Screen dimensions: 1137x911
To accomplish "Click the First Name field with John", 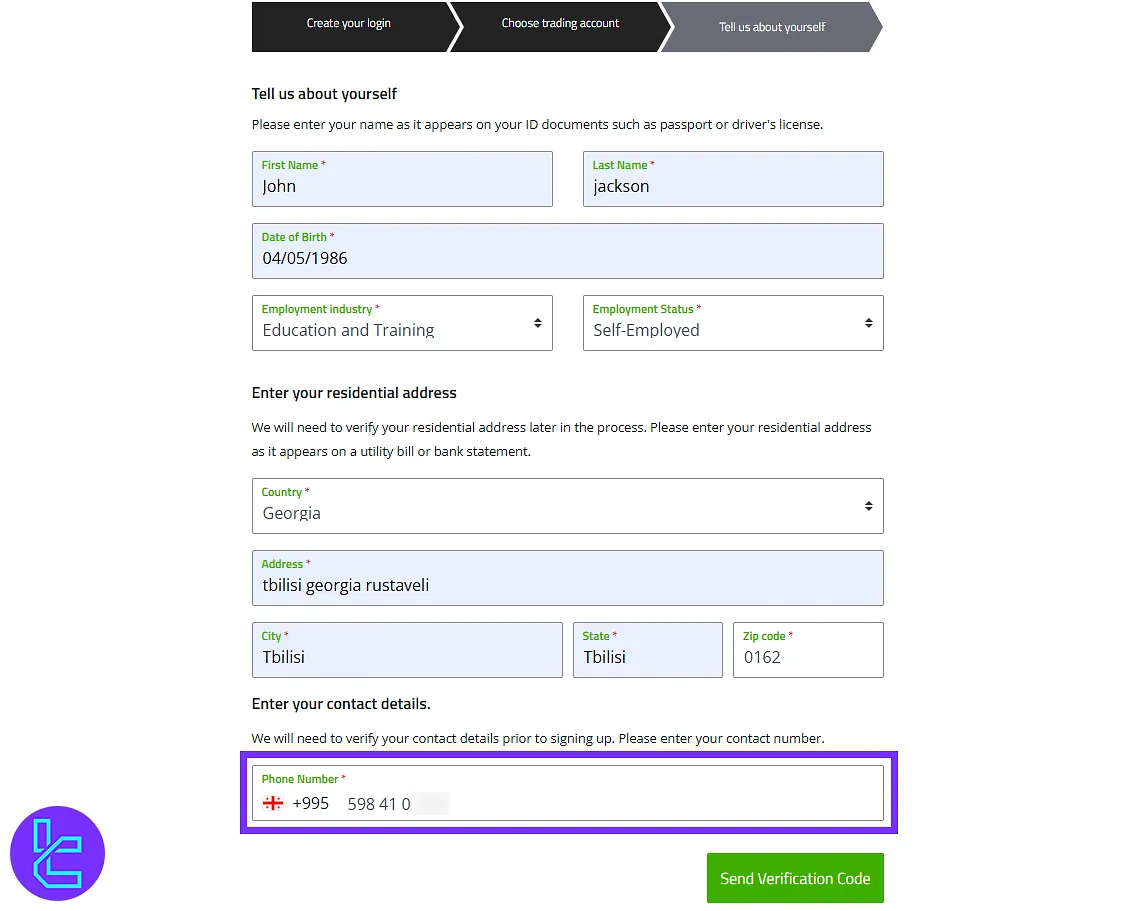I will tap(402, 179).
